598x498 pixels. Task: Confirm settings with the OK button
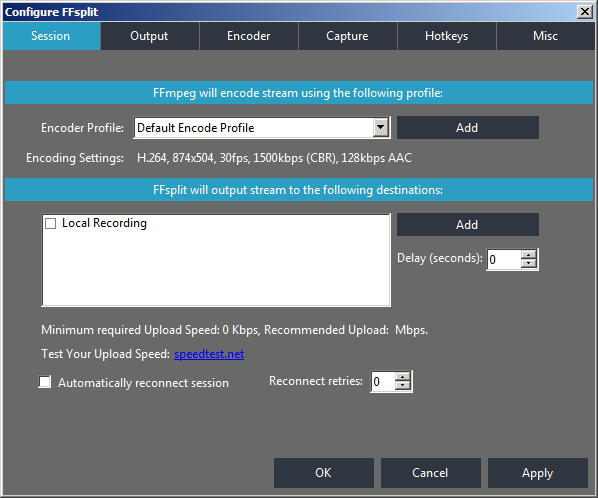pos(323,473)
